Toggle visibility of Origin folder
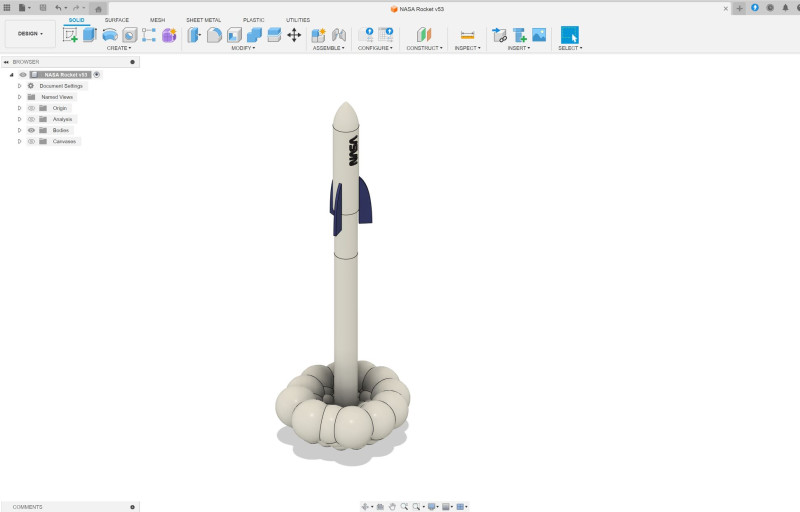 31,108
